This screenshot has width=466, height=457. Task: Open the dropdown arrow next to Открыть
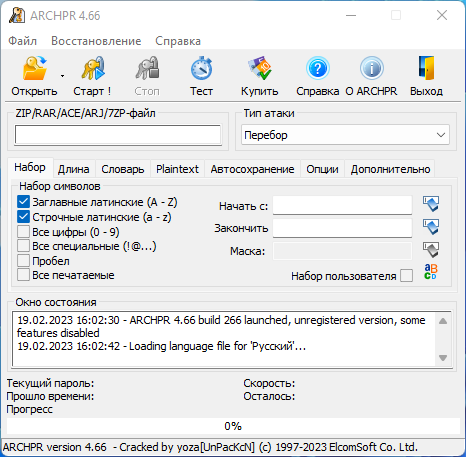[x=62, y=76]
